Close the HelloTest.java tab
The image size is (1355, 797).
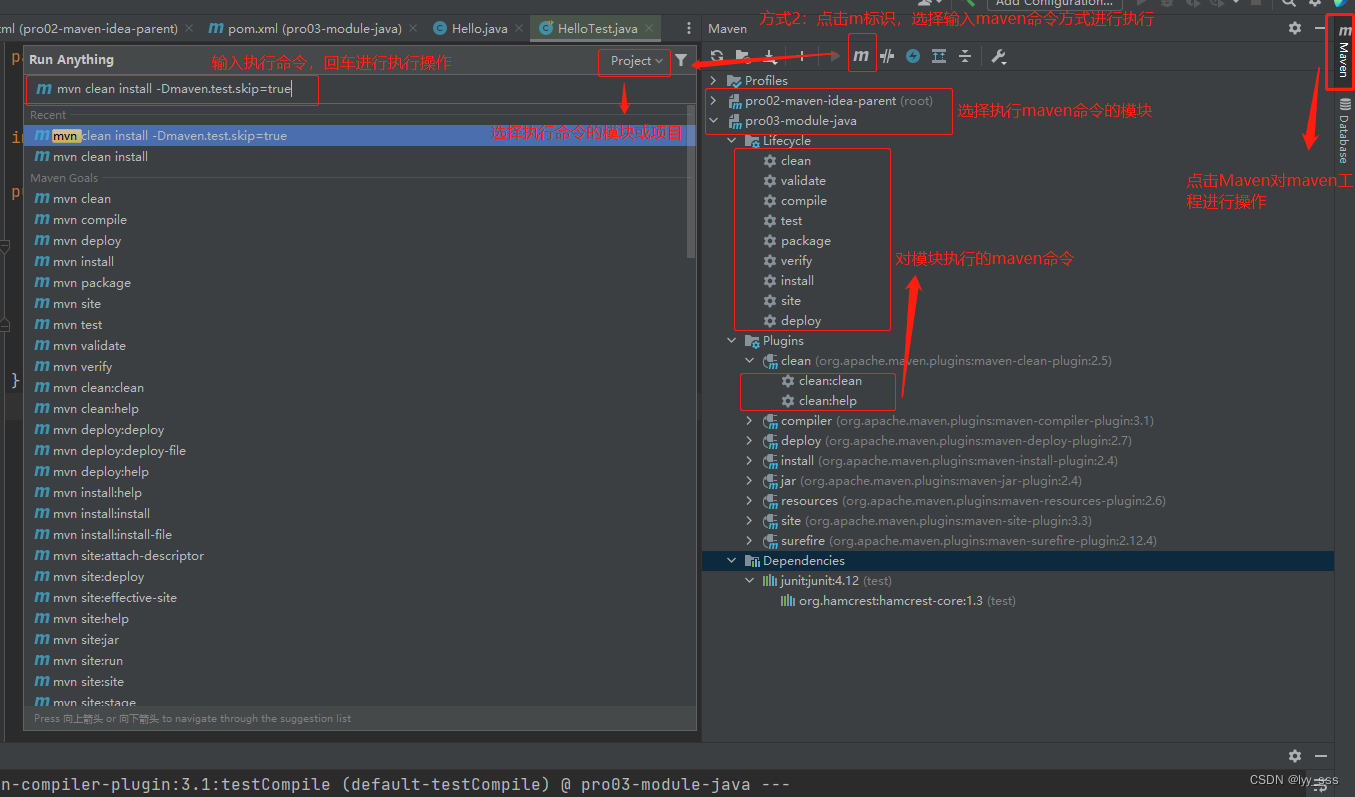tap(649, 29)
